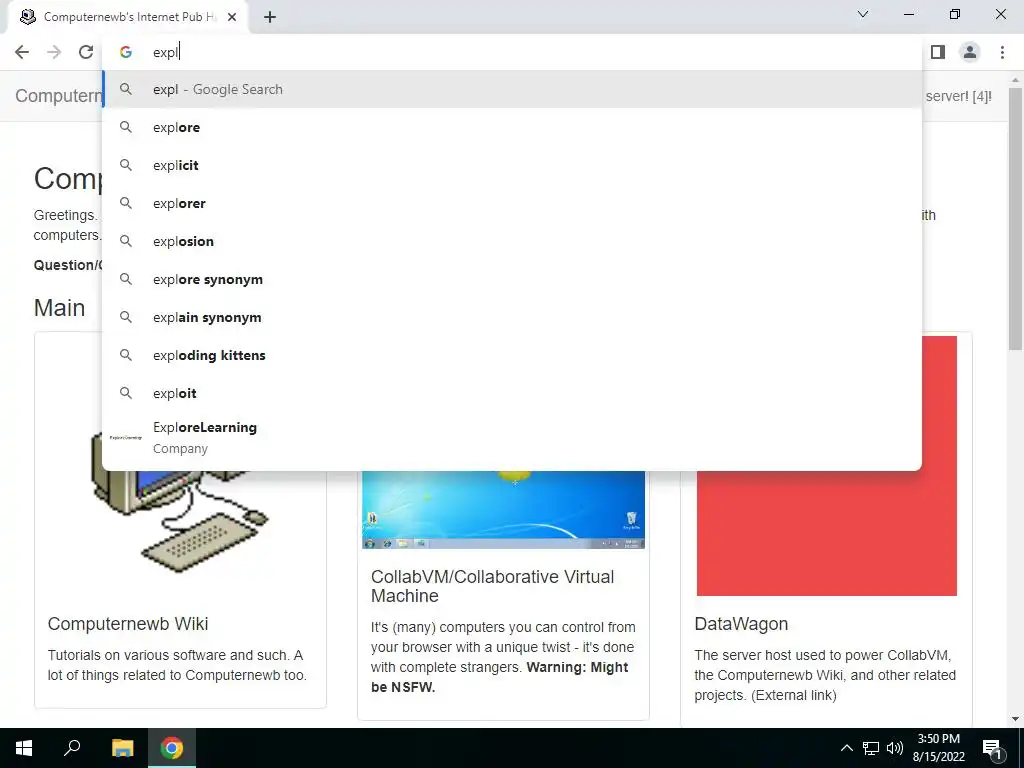The width and height of the screenshot is (1024, 768).
Task: Open a new tab with the plus button
Action: click(x=270, y=18)
